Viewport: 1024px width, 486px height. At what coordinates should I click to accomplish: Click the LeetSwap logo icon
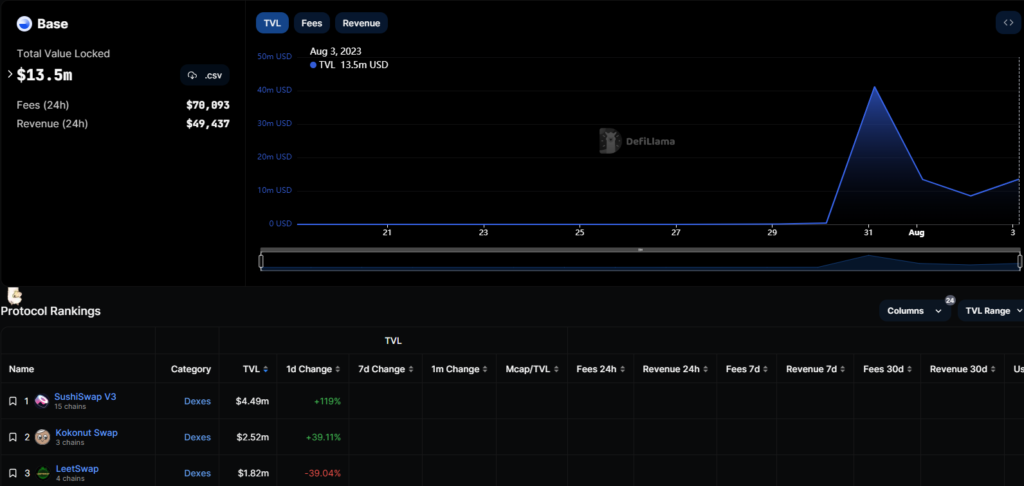click(43, 473)
